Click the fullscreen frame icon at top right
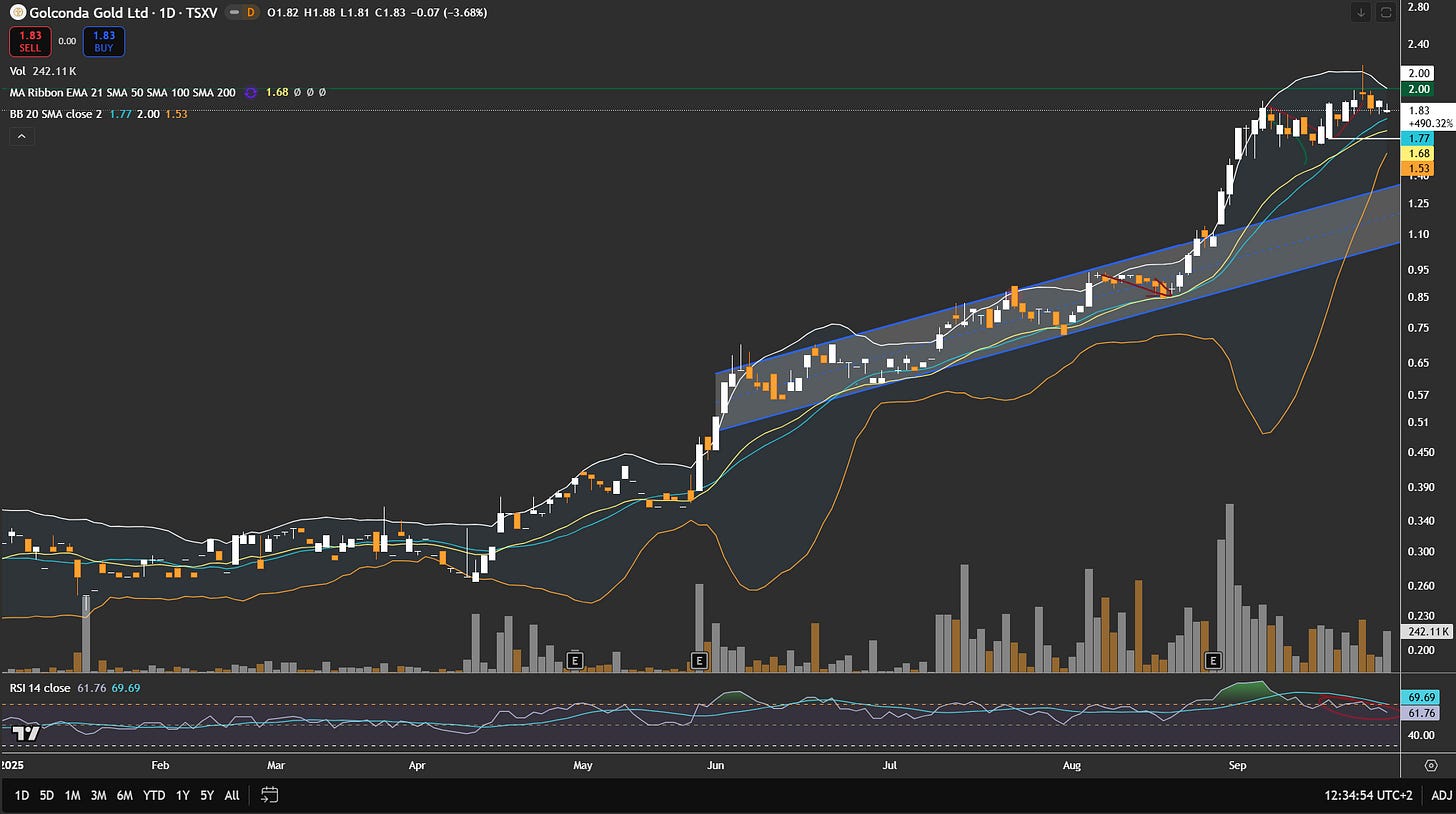This screenshot has height=814, width=1456. (1386, 12)
